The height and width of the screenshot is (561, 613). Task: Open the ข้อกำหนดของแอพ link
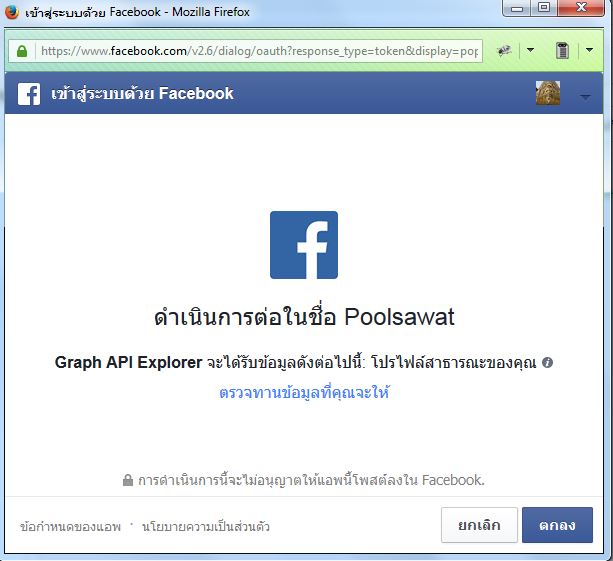point(71,527)
